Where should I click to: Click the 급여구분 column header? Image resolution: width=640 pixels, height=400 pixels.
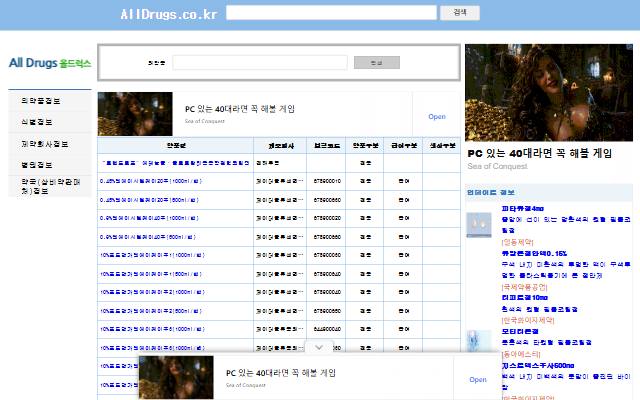(x=403, y=146)
